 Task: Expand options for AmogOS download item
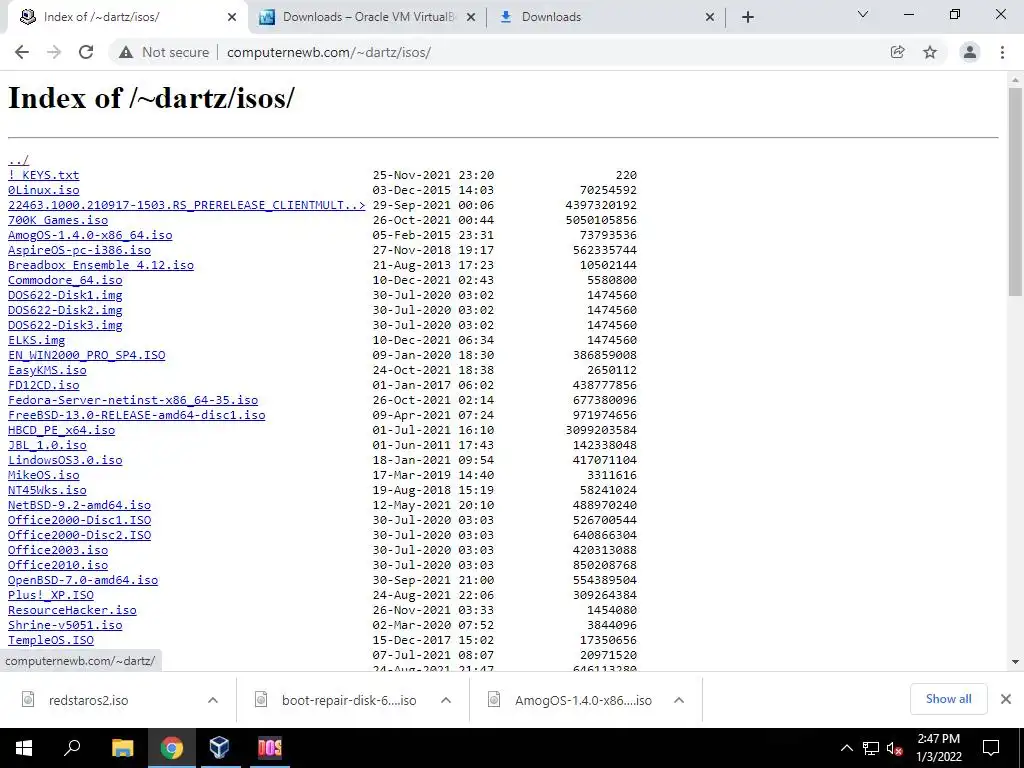(x=679, y=700)
